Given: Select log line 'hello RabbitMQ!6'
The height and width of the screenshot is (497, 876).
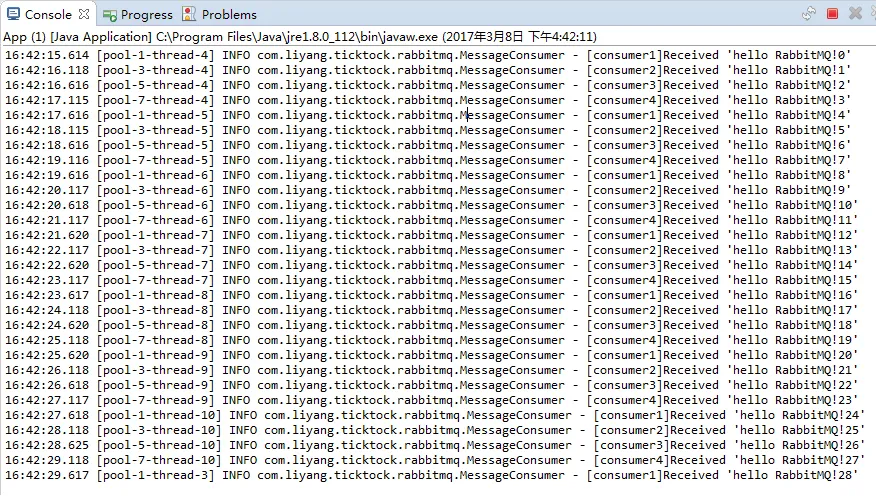Looking at the screenshot, I should click(x=428, y=145).
